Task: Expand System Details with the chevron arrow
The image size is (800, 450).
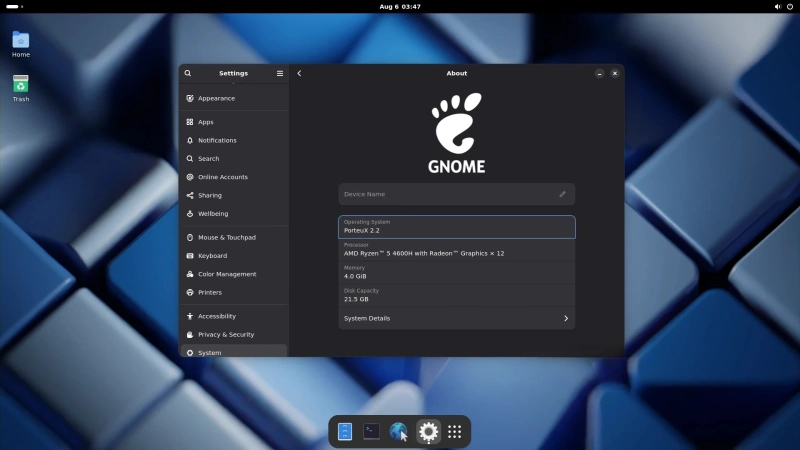Action: (566, 318)
